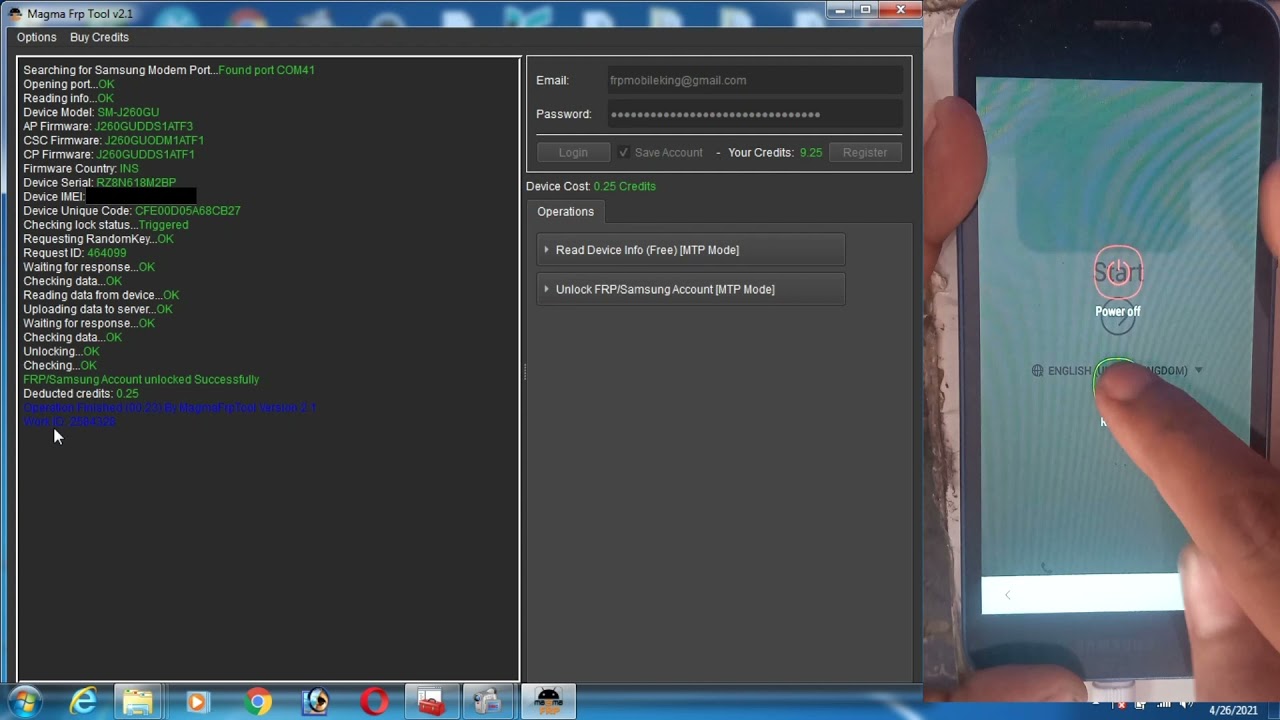
Task: Toggle the Save Account checkbox
Action: click(x=624, y=152)
